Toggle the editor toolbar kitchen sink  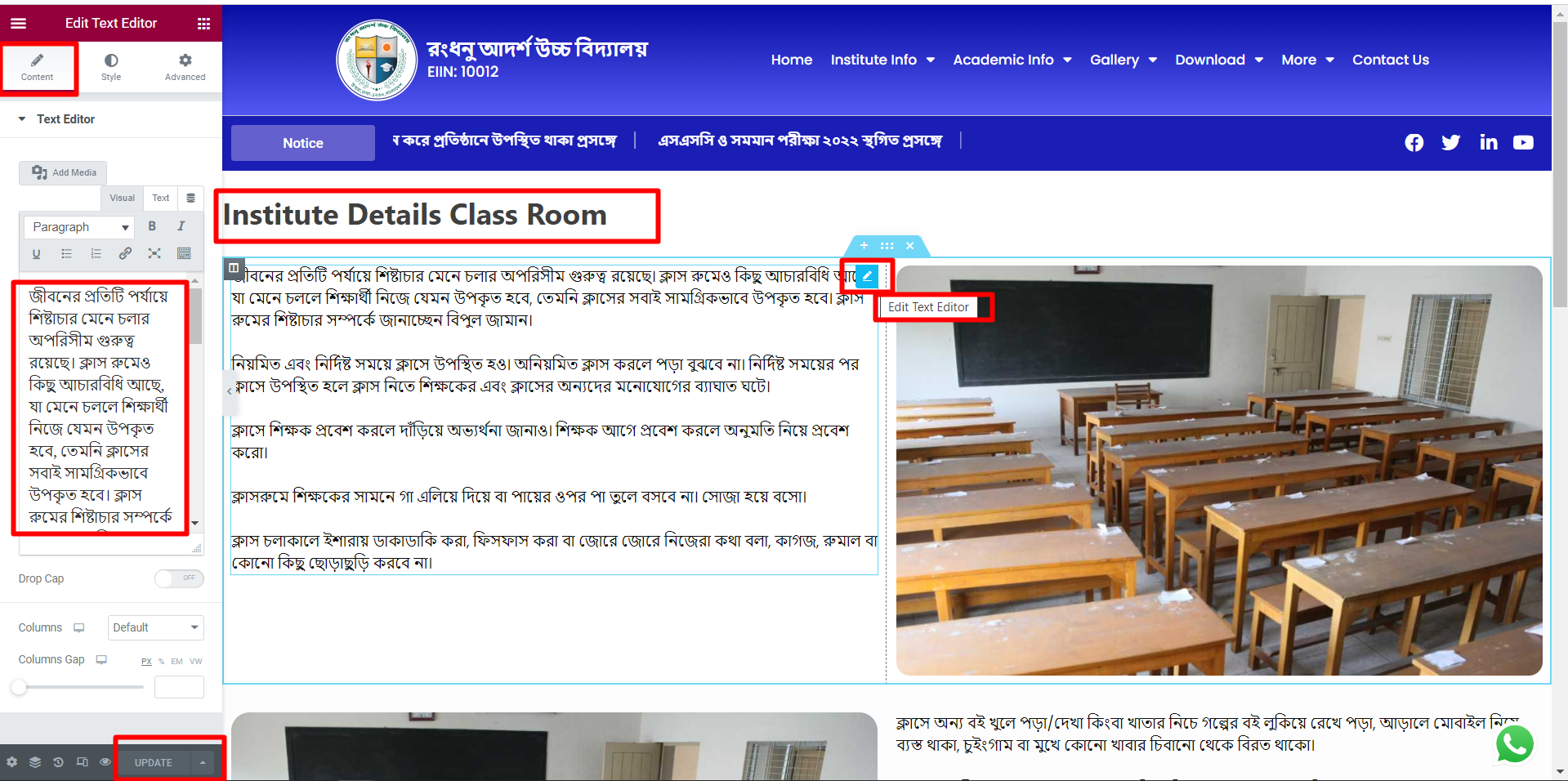pyautogui.click(x=184, y=254)
